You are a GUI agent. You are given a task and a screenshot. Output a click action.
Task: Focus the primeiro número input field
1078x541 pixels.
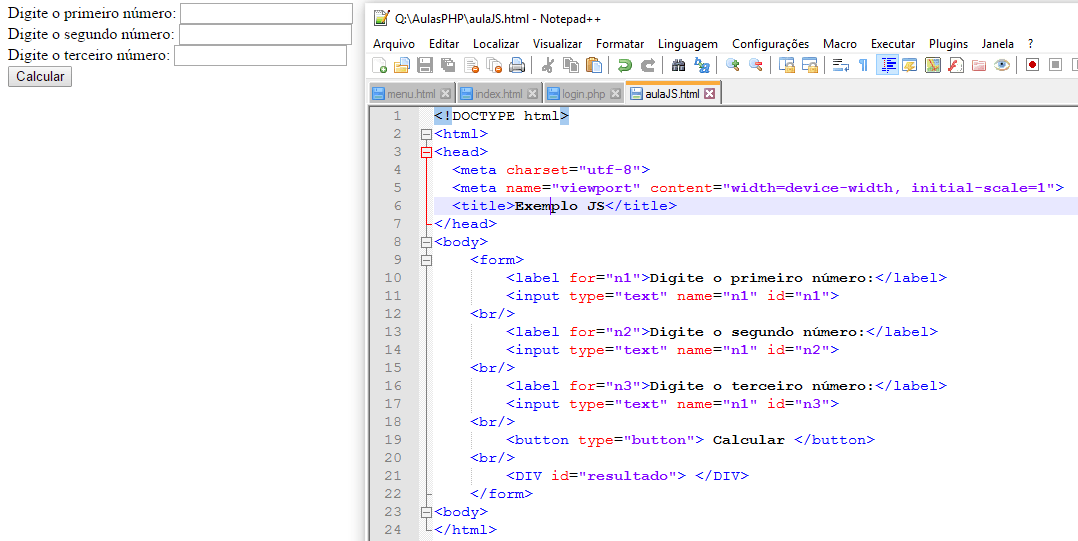(266, 13)
